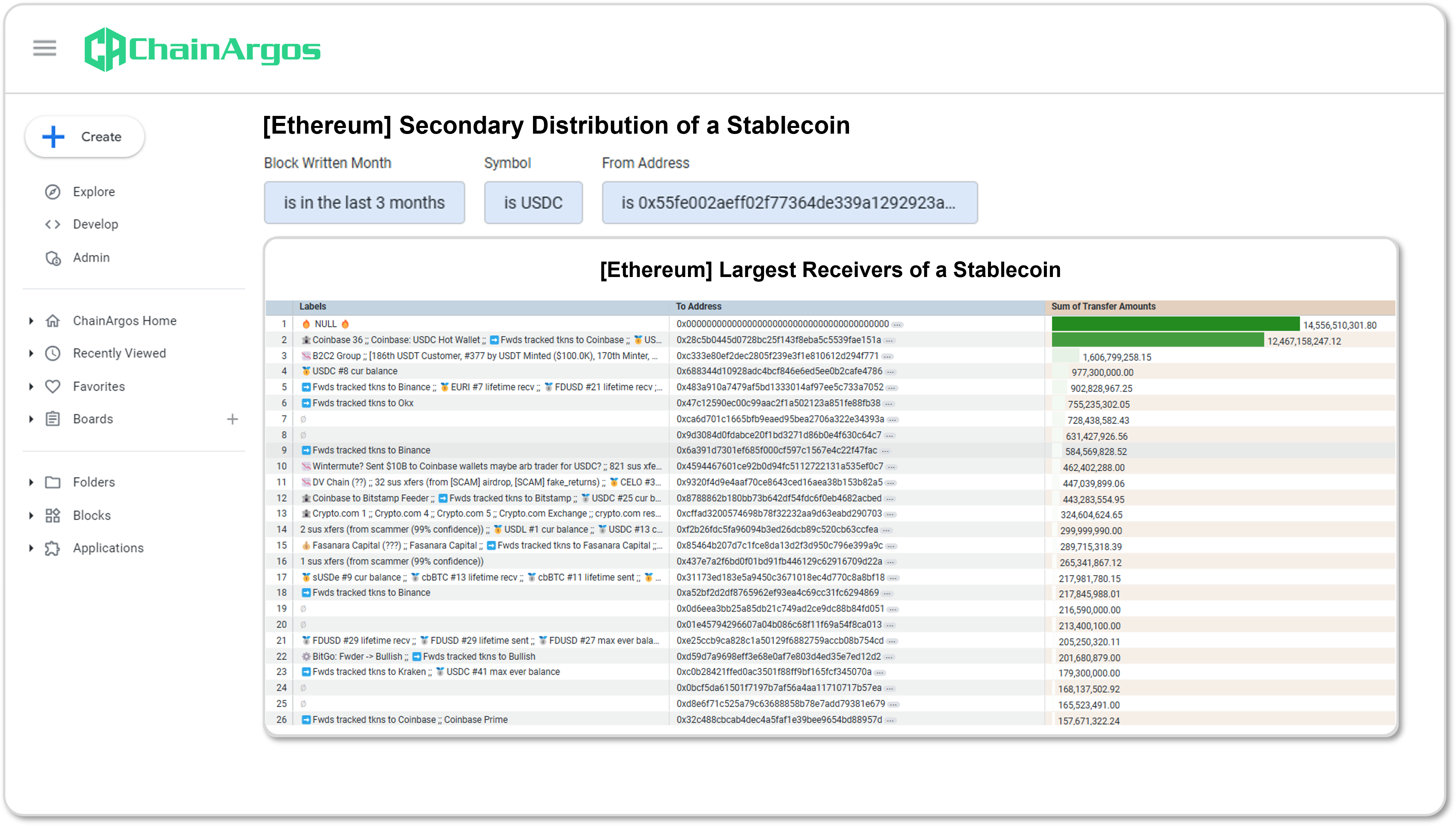Expand the ChainArgos Home tree arrow
This screenshot has height=826, width=1456.
click(31, 321)
